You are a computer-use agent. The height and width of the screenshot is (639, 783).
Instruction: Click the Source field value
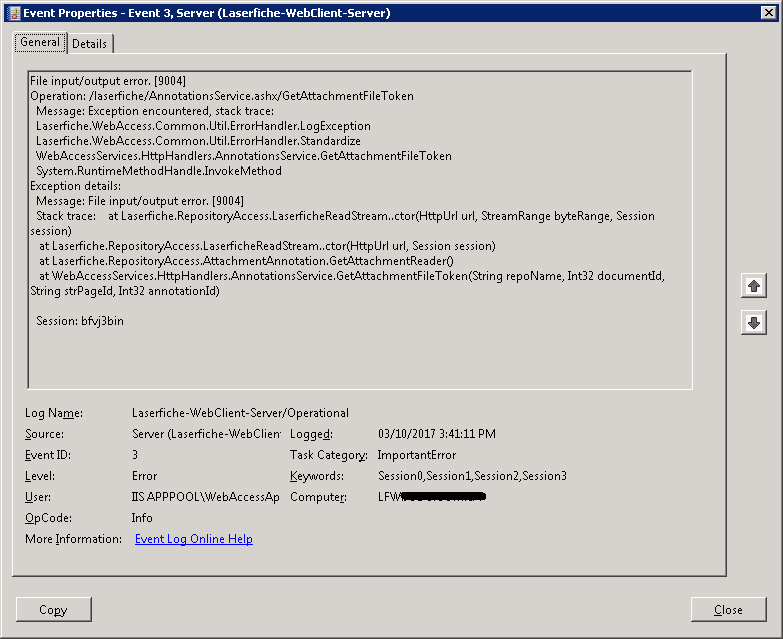pyautogui.click(x=206, y=434)
